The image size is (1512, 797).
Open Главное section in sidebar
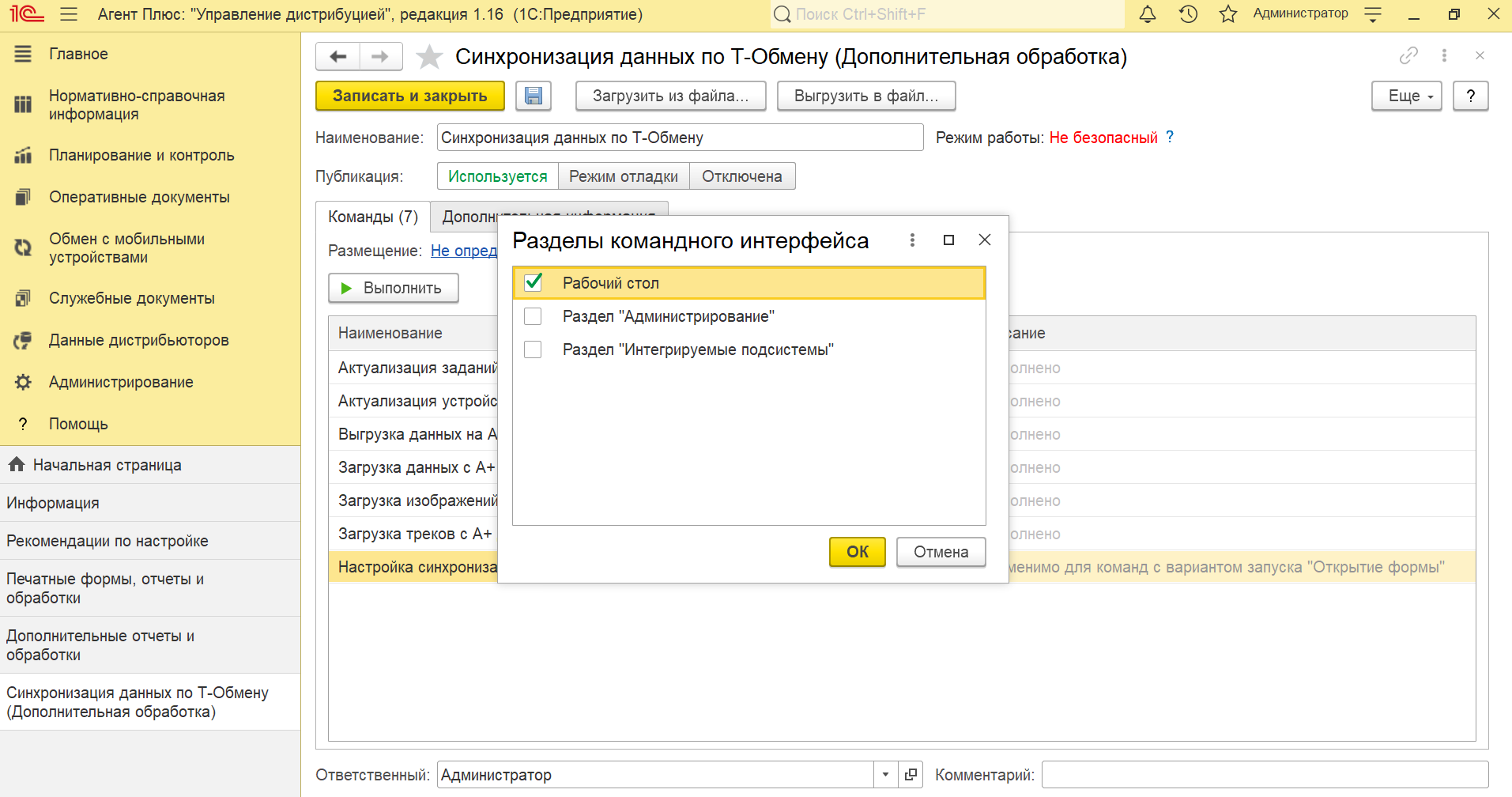(78, 54)
